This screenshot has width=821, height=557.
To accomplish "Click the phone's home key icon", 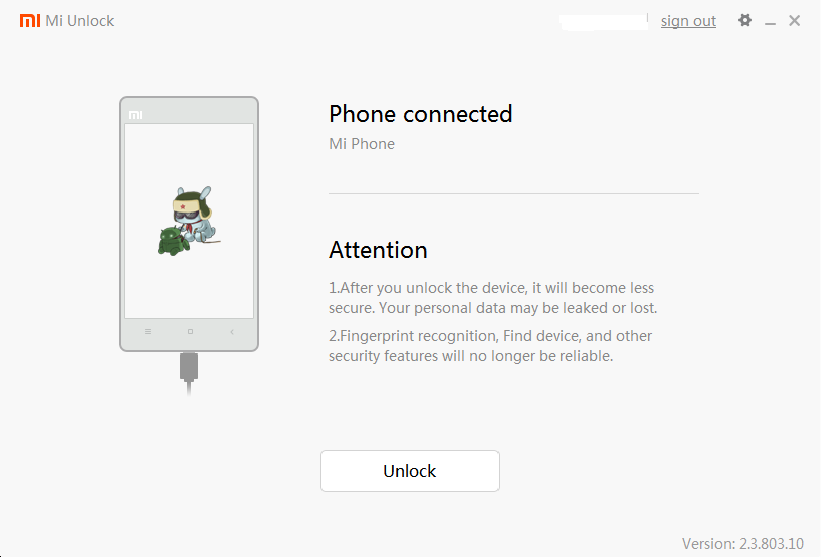I will pos(190,331).
